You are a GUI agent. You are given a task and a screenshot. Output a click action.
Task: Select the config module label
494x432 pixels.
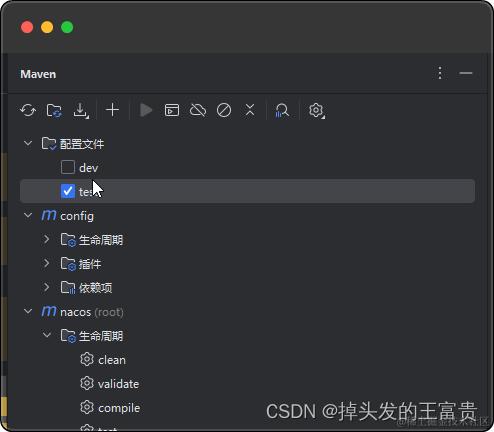[77, 216]
